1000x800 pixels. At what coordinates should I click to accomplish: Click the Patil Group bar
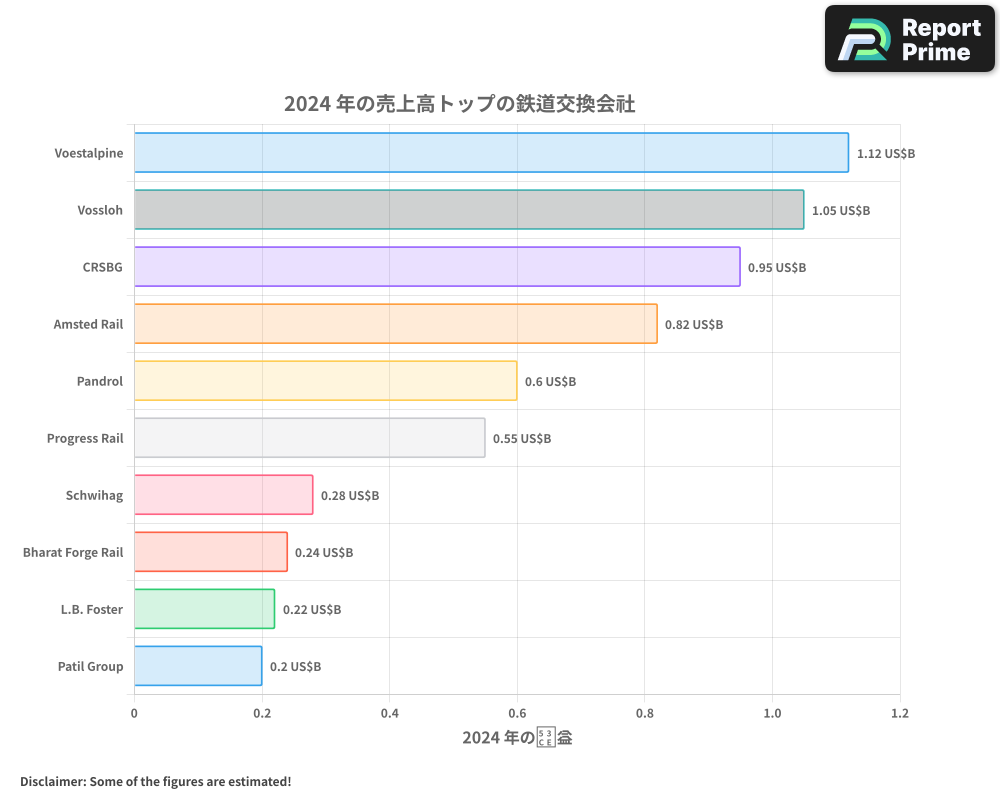click(196, 666)
